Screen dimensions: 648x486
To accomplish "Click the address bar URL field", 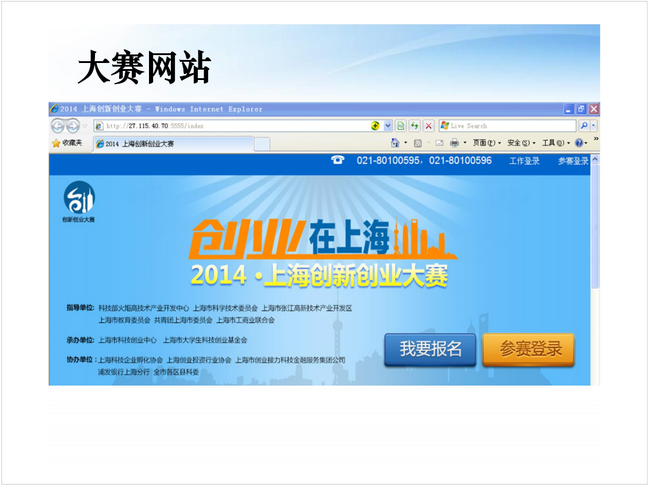I will 231,126.
